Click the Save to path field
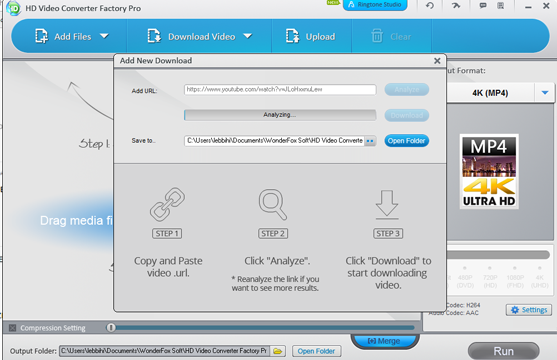Screen dimensions: 557x360 tap(274, 141)
